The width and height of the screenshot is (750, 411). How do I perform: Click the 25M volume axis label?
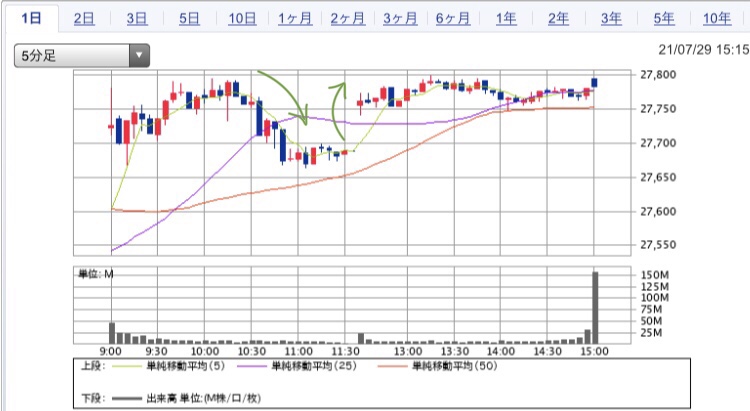coord(651,333)
